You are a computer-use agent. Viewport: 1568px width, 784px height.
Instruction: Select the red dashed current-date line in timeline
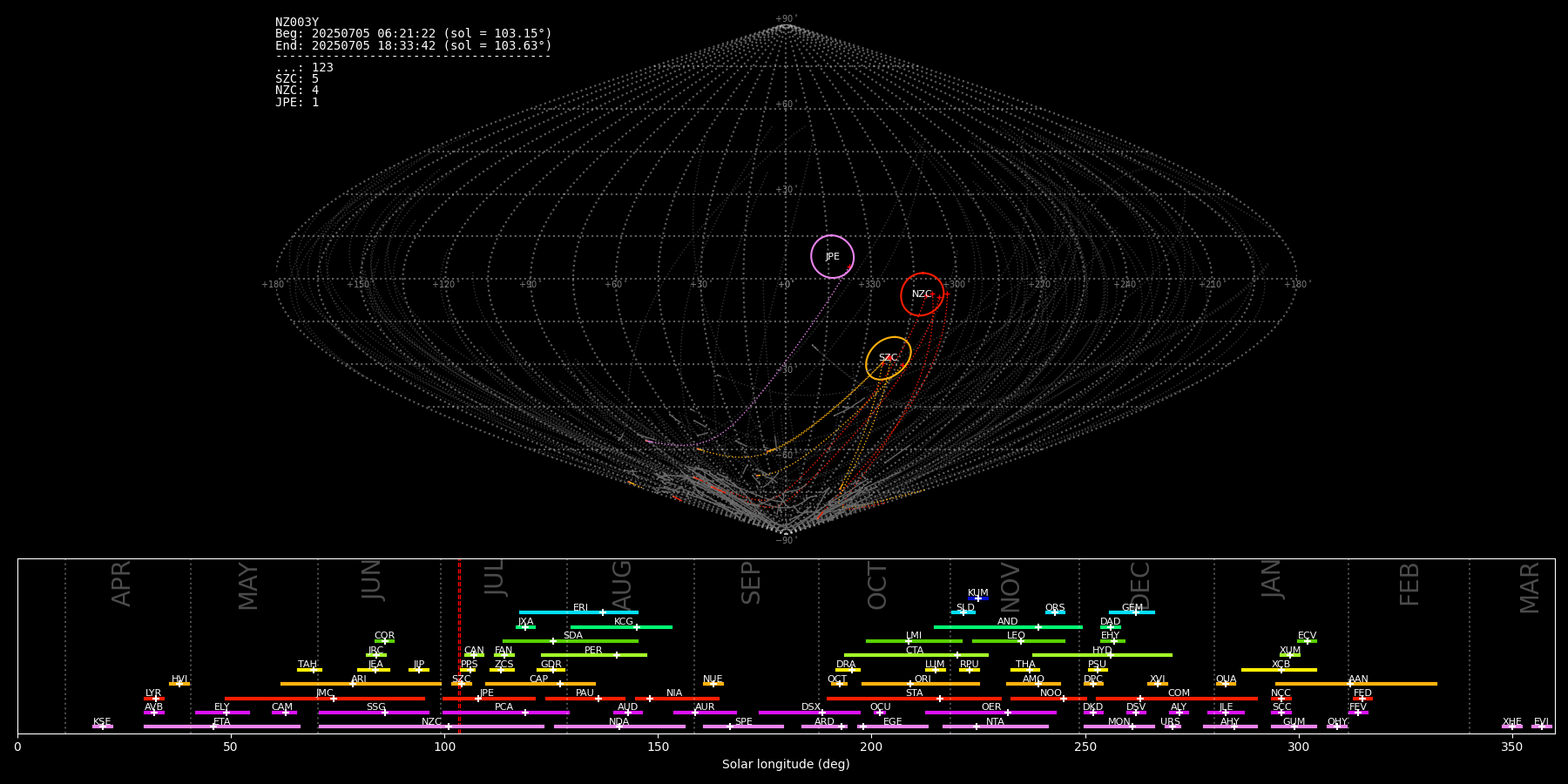coord(459,645)
